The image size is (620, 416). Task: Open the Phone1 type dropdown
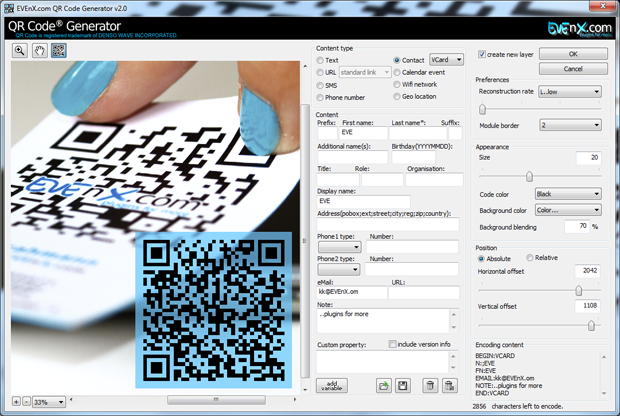[x=340, y=247]
